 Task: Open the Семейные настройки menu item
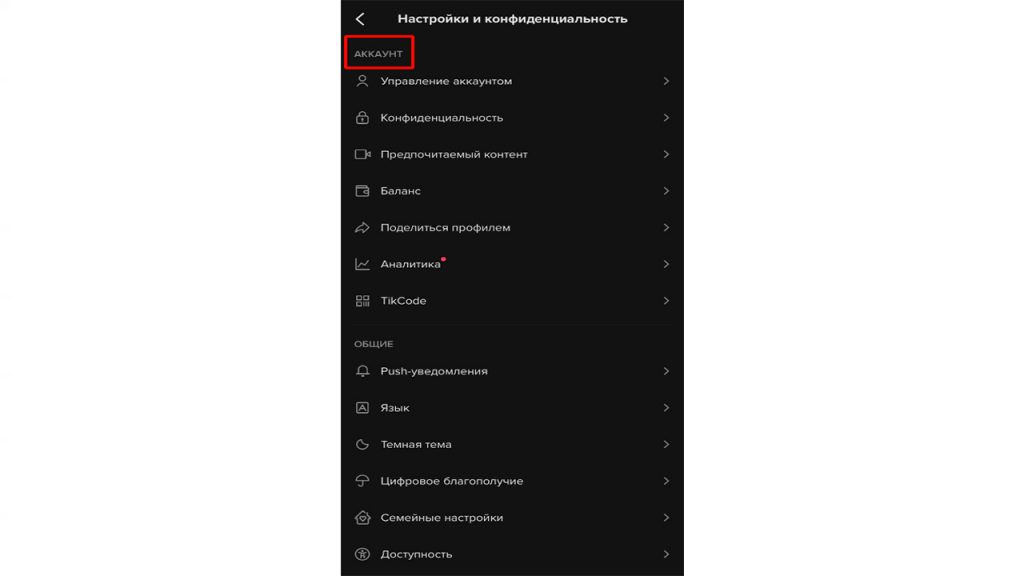tap(512, 517)
